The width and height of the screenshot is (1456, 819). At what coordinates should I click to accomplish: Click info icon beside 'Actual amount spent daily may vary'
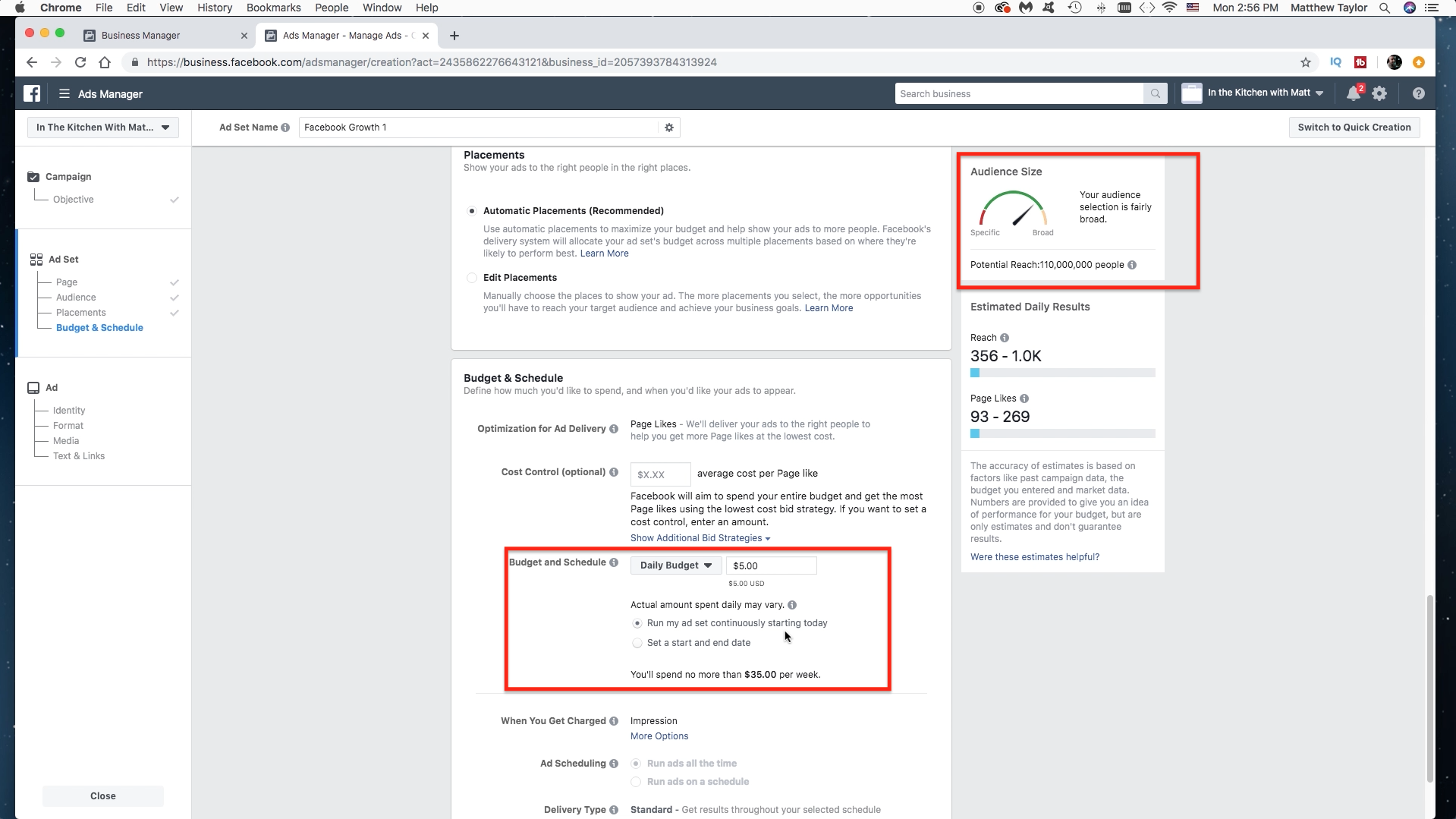[792, 605]
